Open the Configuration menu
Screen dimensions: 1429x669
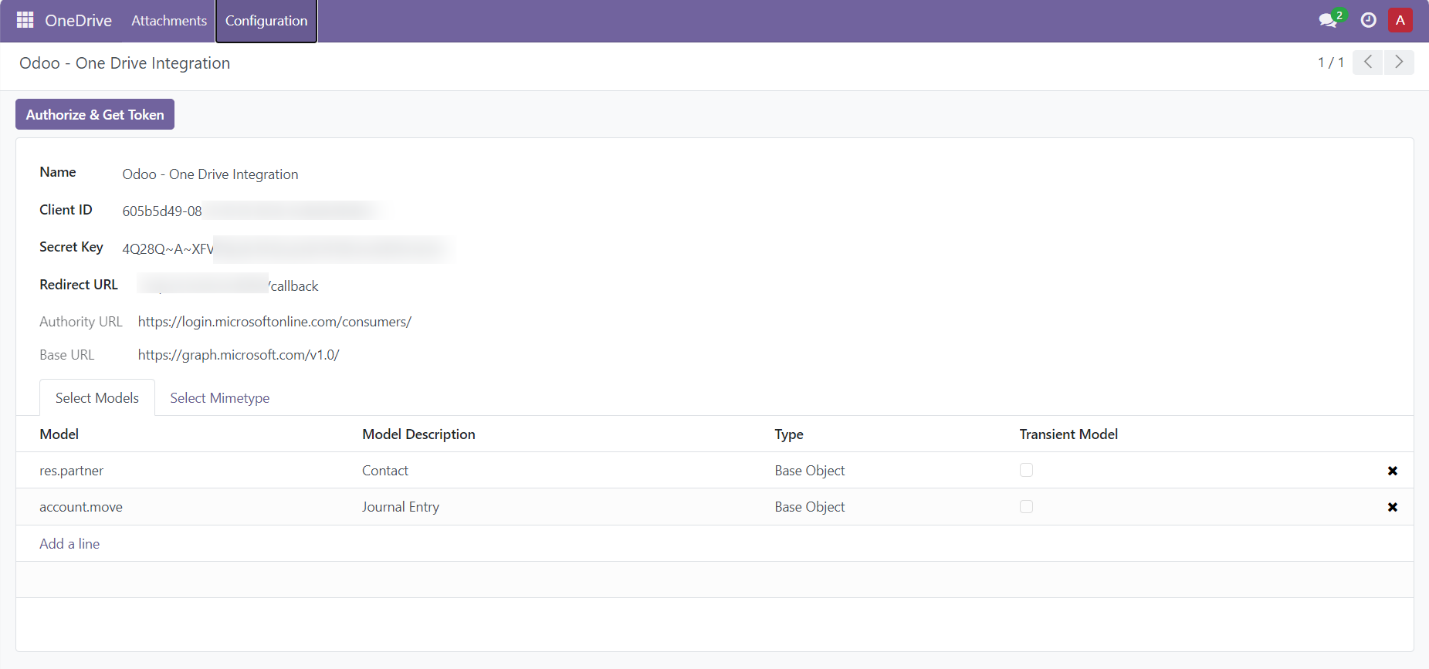tap(266, 20)
